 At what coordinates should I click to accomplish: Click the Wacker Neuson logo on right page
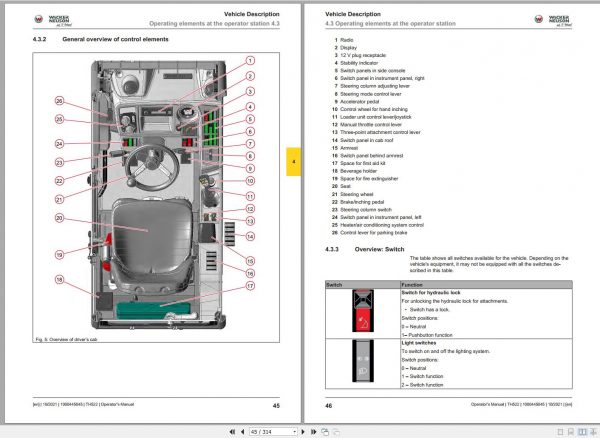(x=553, y=20)
